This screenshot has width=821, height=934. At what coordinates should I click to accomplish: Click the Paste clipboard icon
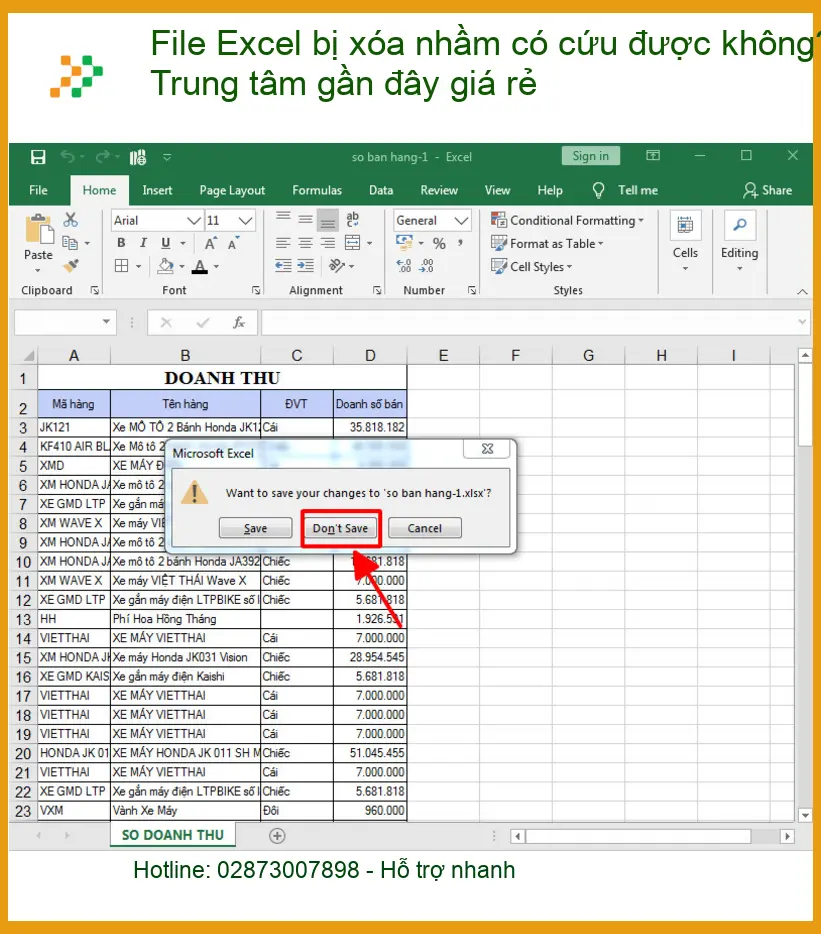[x=39, y=229]
